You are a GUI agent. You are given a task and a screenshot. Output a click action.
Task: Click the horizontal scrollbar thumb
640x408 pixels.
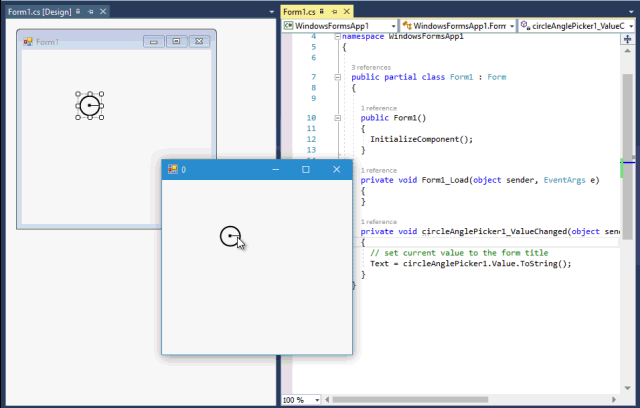tap(410, 399)
